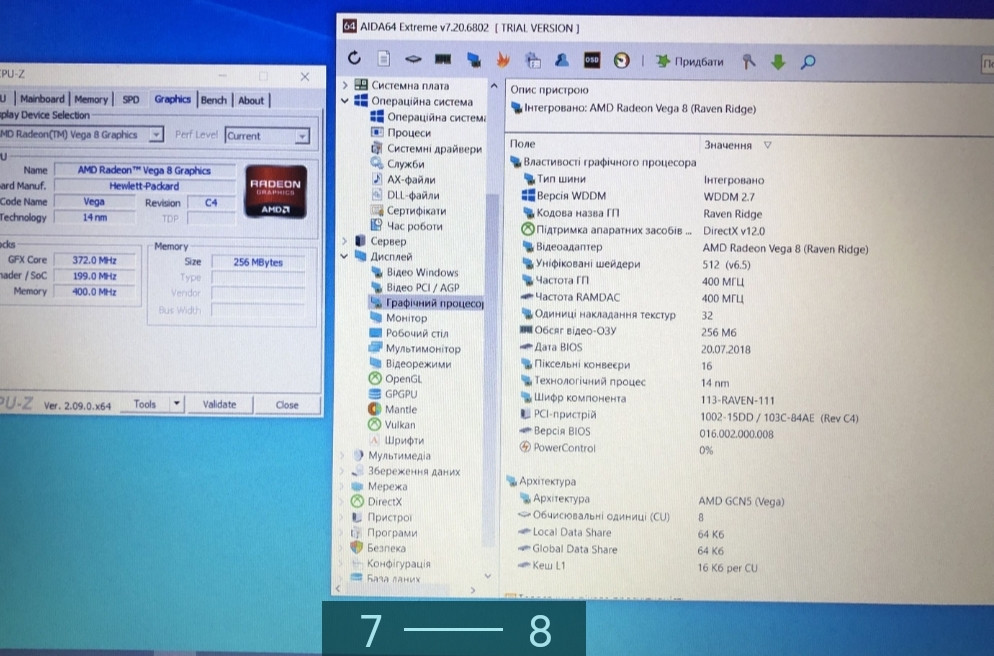Viewport: 994px width, 656px height.
Task: Click the refresh icon on AIDA64 toolbar
Action: [353, 59]
